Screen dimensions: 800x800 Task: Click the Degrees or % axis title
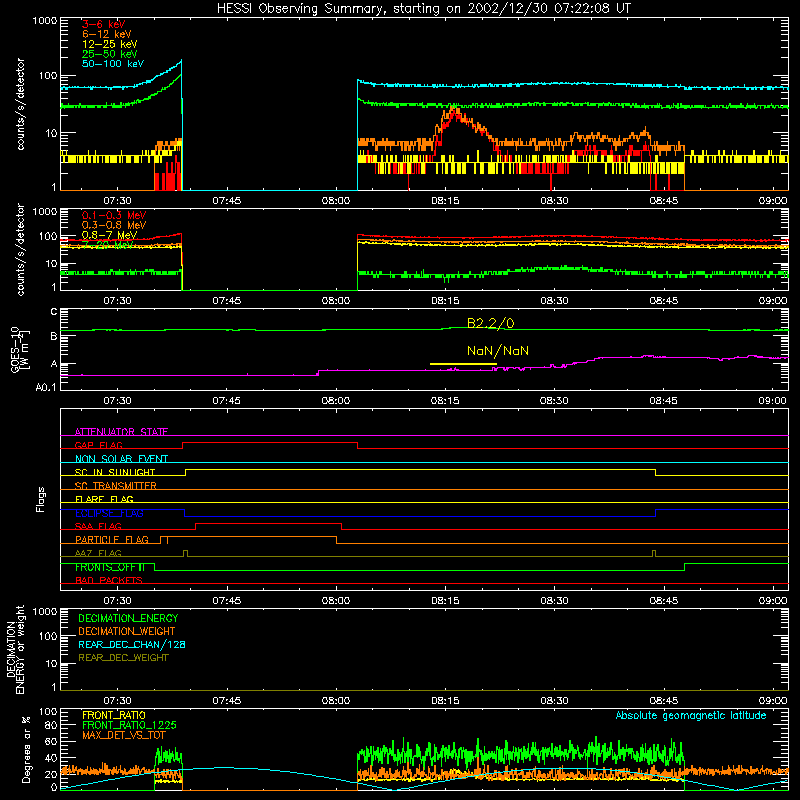(x=26, y=749)
